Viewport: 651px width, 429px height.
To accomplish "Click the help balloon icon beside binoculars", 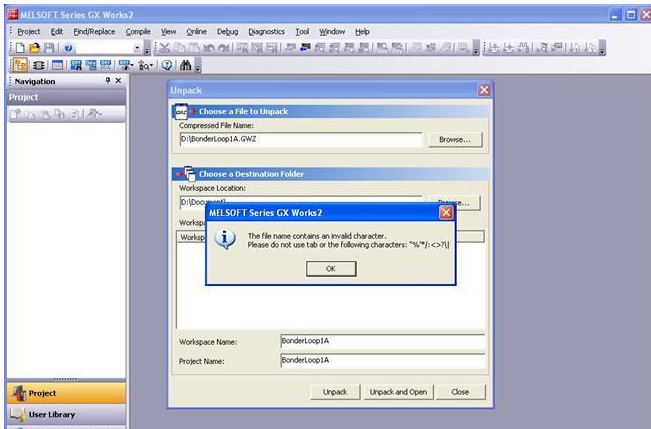I will 167,65.
